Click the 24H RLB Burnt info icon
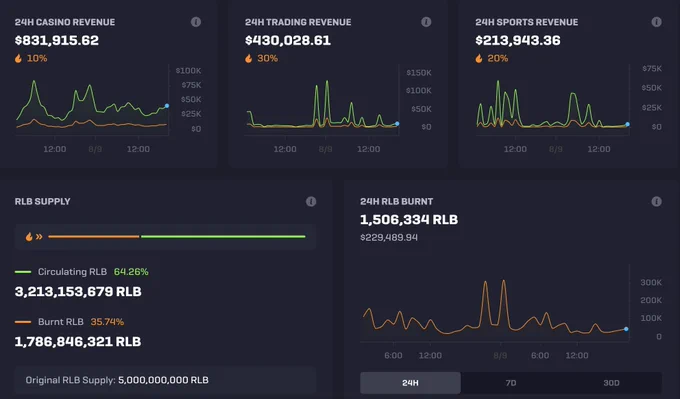Viewport: 680px width, 399px height. (x=657, y=201)
